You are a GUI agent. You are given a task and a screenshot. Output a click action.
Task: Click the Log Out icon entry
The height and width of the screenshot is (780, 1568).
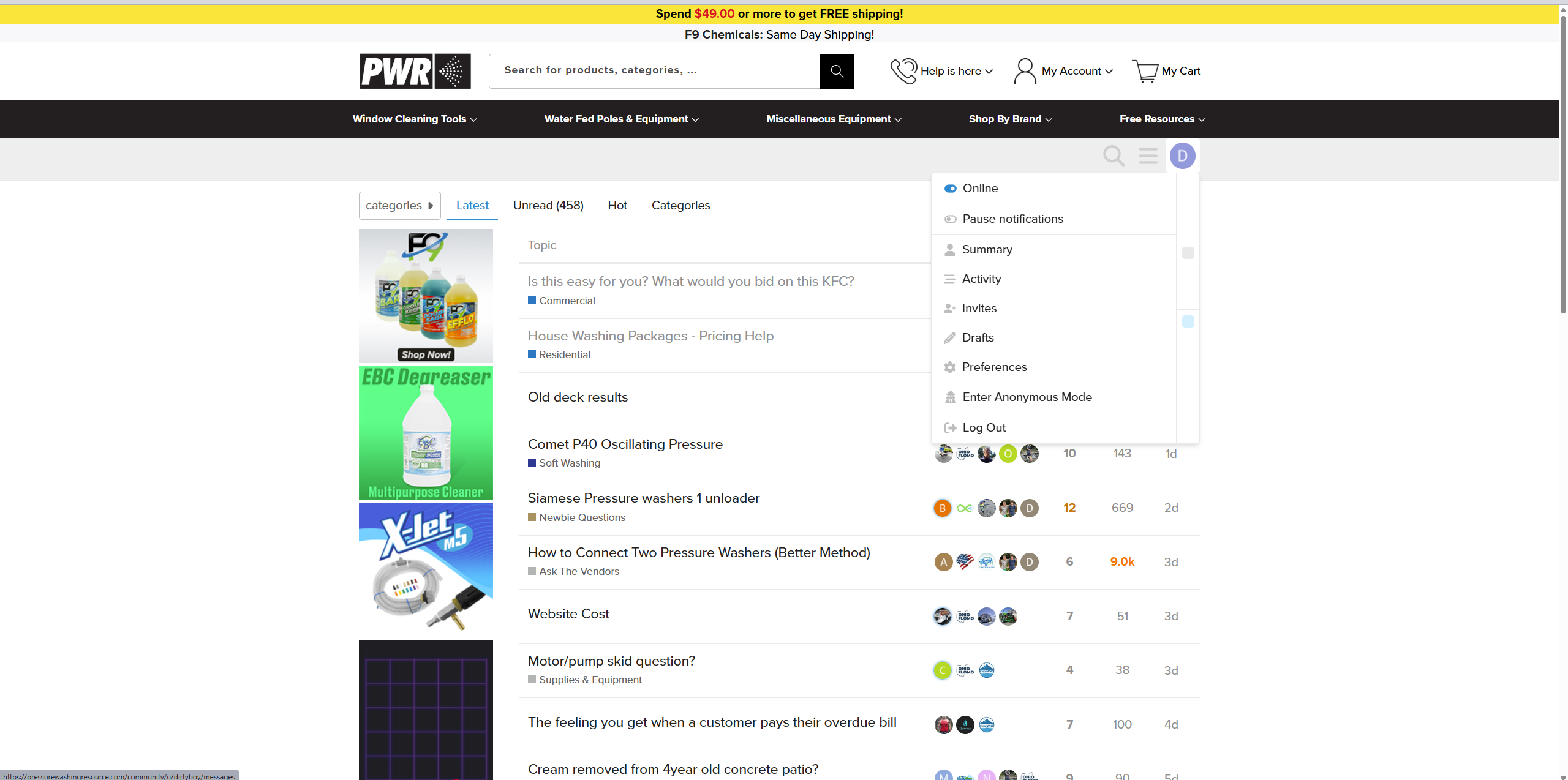tap(951, 428)
